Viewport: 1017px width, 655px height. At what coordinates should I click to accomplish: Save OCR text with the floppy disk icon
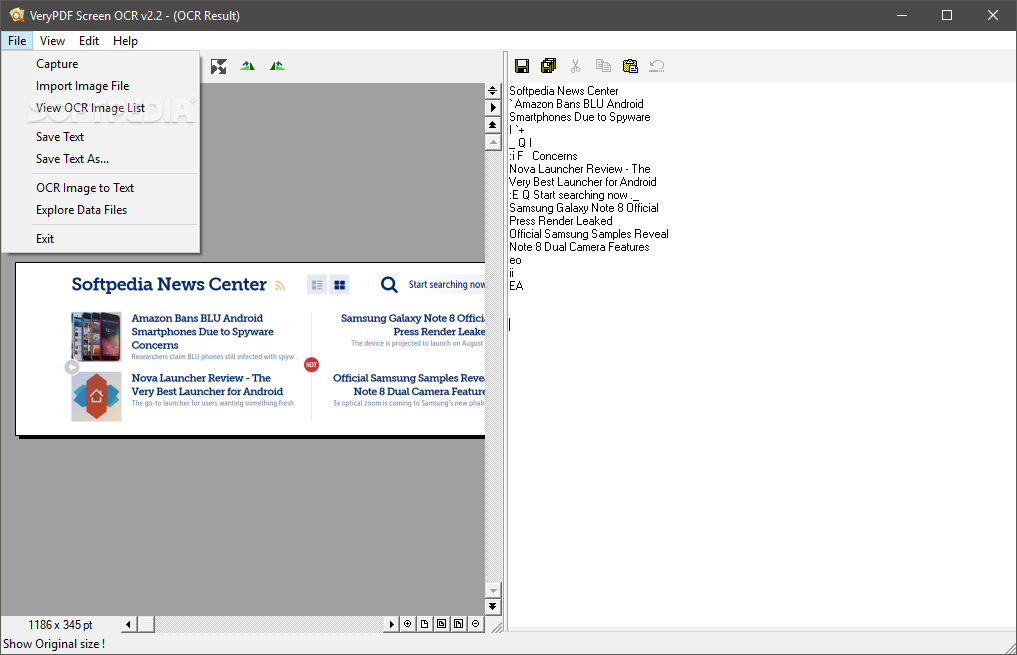(521, 66)
